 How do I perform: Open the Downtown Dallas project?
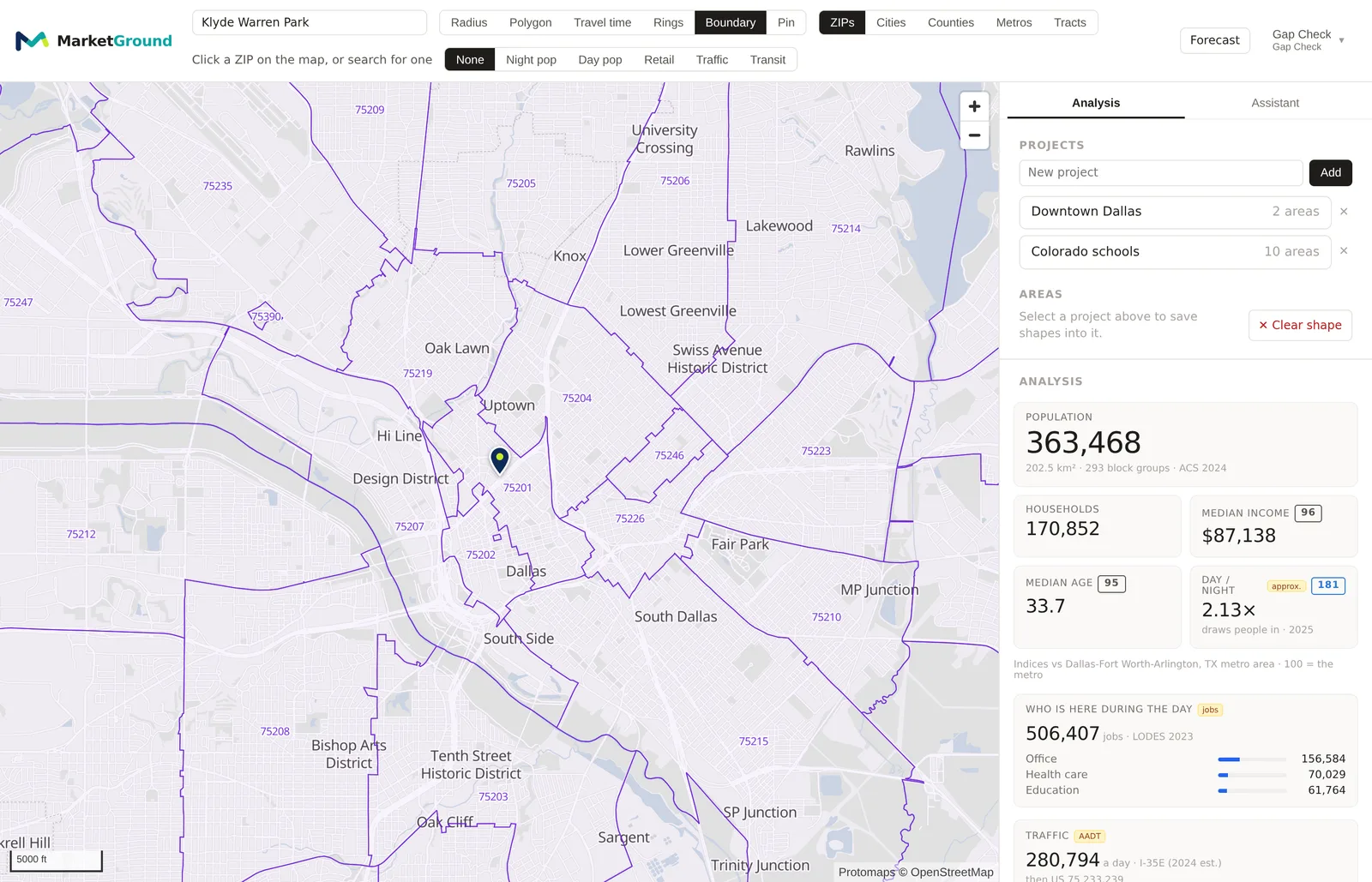pyautogui.click(x=1175, y=212)
